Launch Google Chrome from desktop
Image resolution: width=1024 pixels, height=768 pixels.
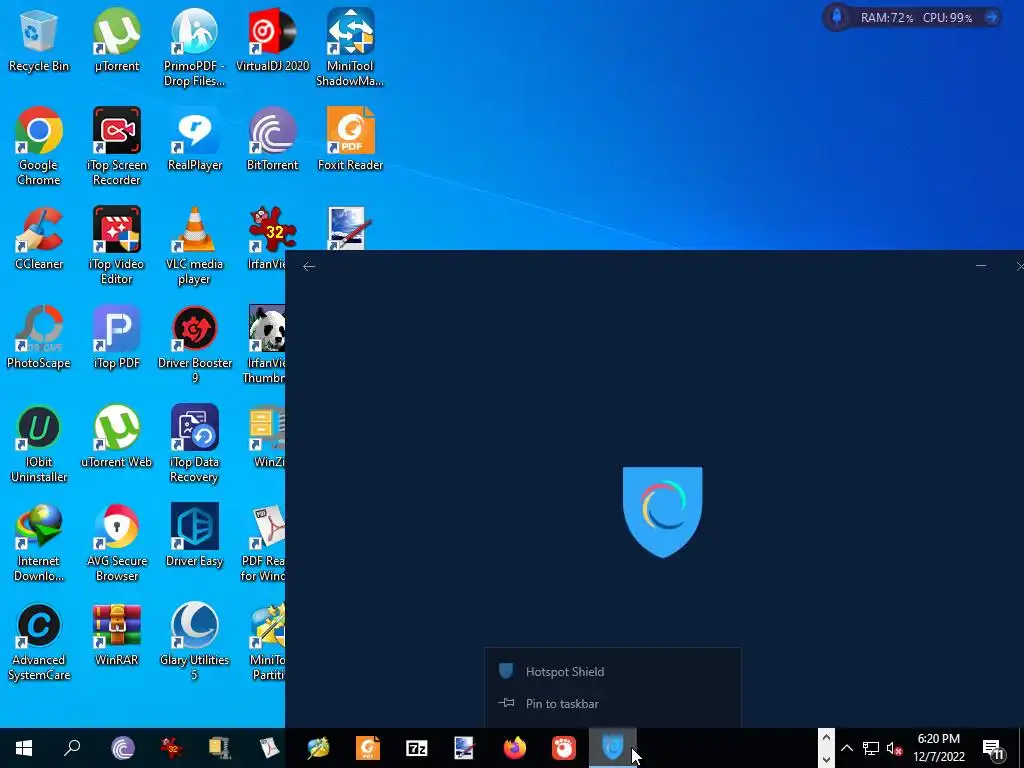point(39,147)
